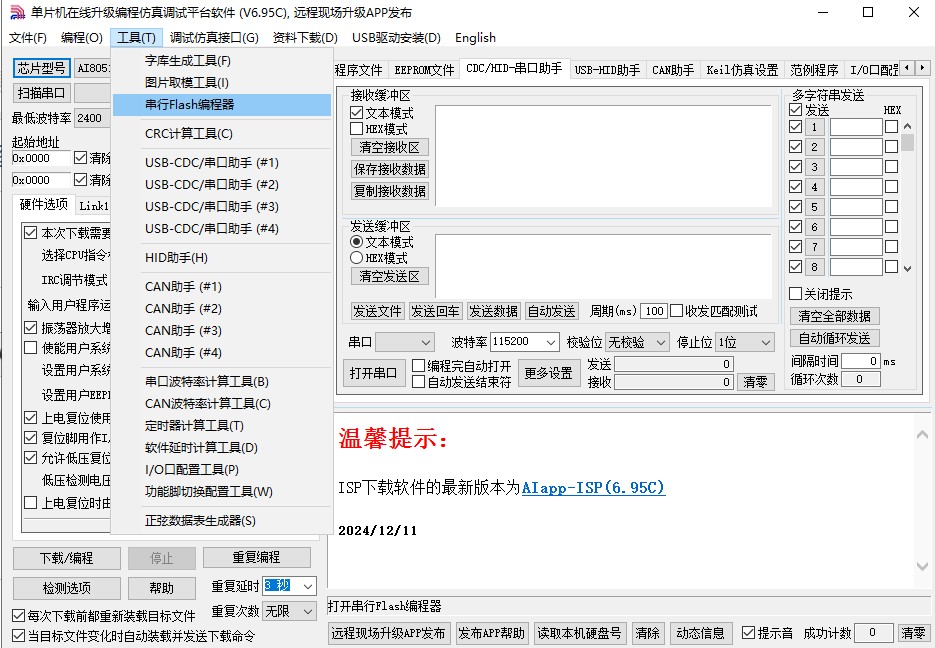Click the 间隔时间 ms input field

pos(860,361)
